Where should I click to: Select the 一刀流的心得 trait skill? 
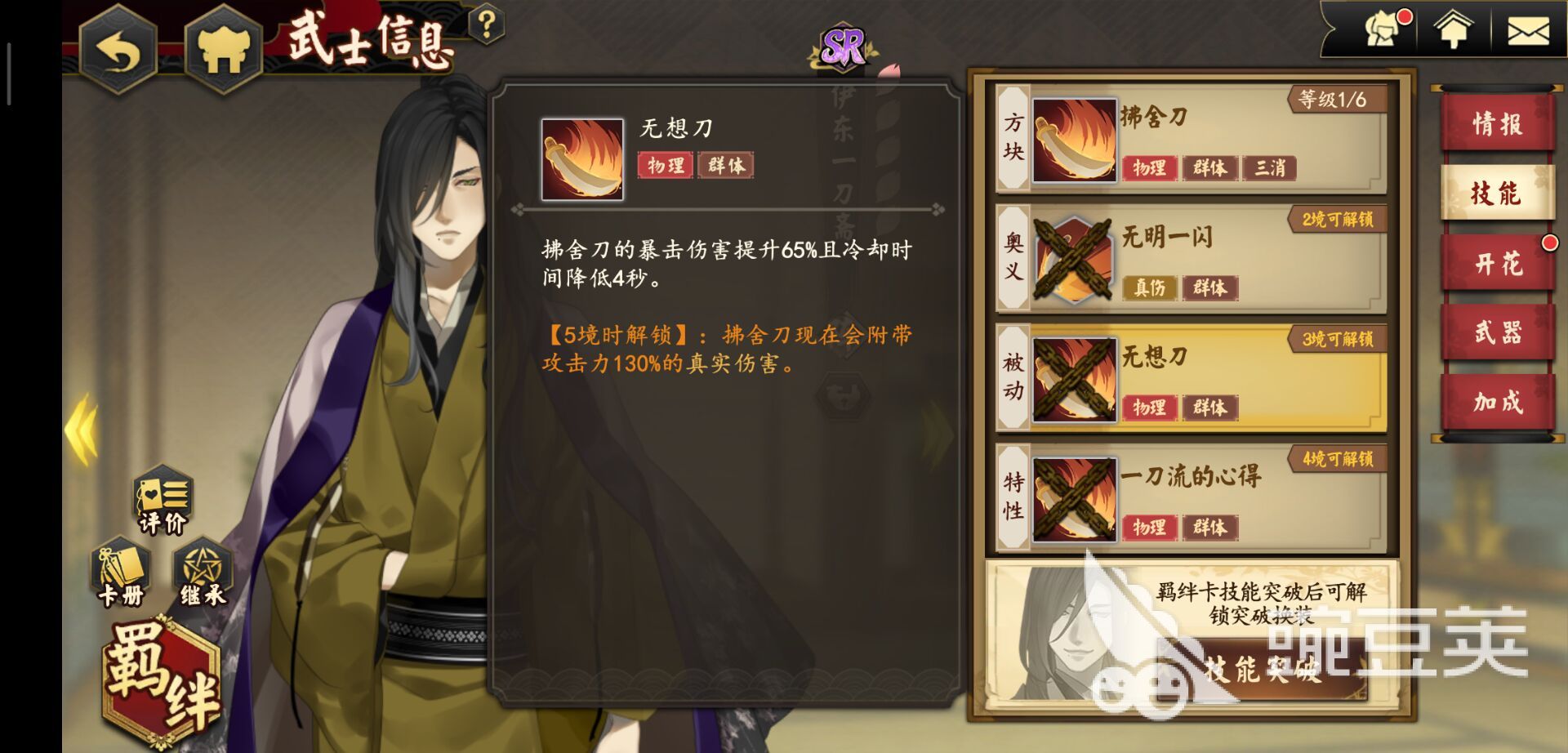click(x=1192, y=498)
